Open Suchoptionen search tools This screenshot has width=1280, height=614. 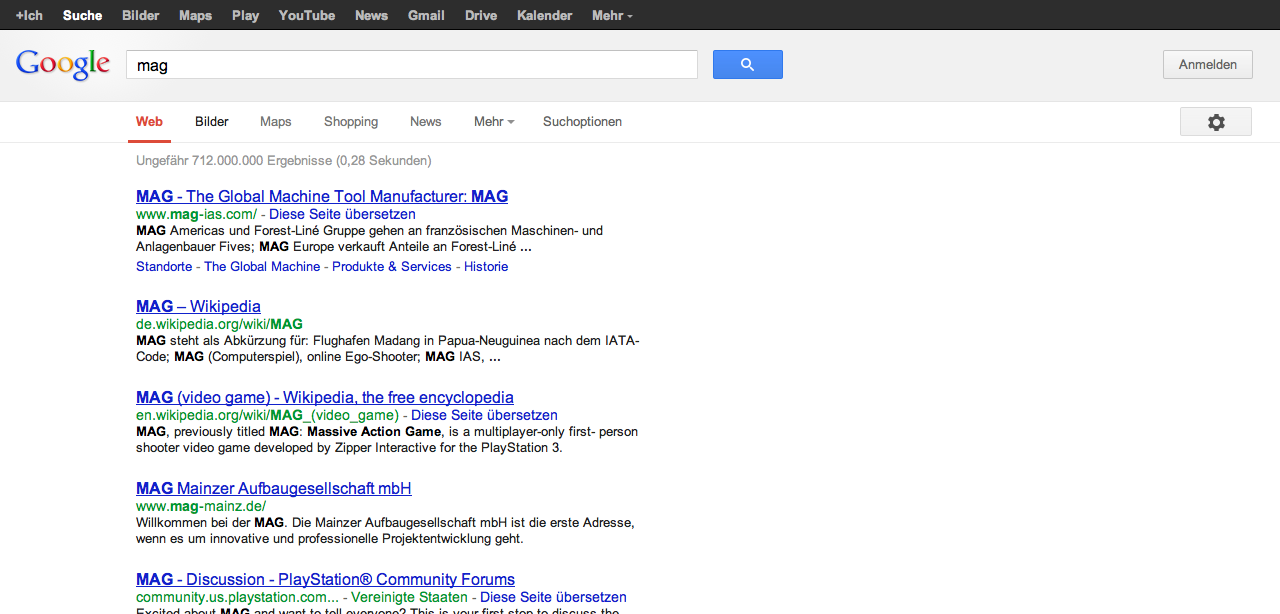click(x=582, y=122)
